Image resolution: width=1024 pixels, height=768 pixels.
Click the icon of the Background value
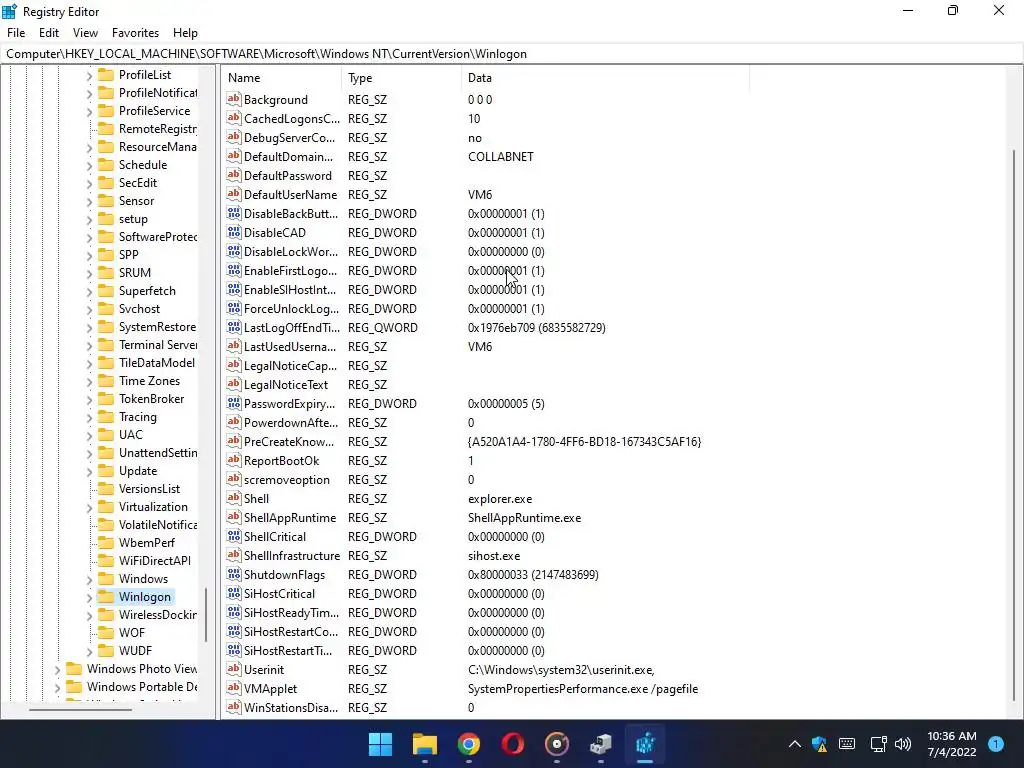click(234, 99)
